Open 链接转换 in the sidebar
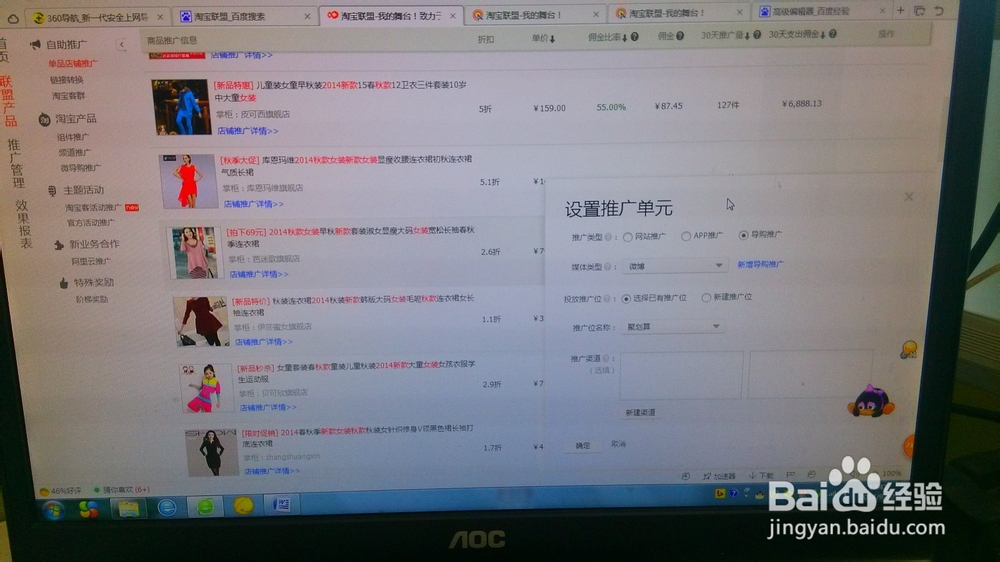 click(x=67, y=80)
